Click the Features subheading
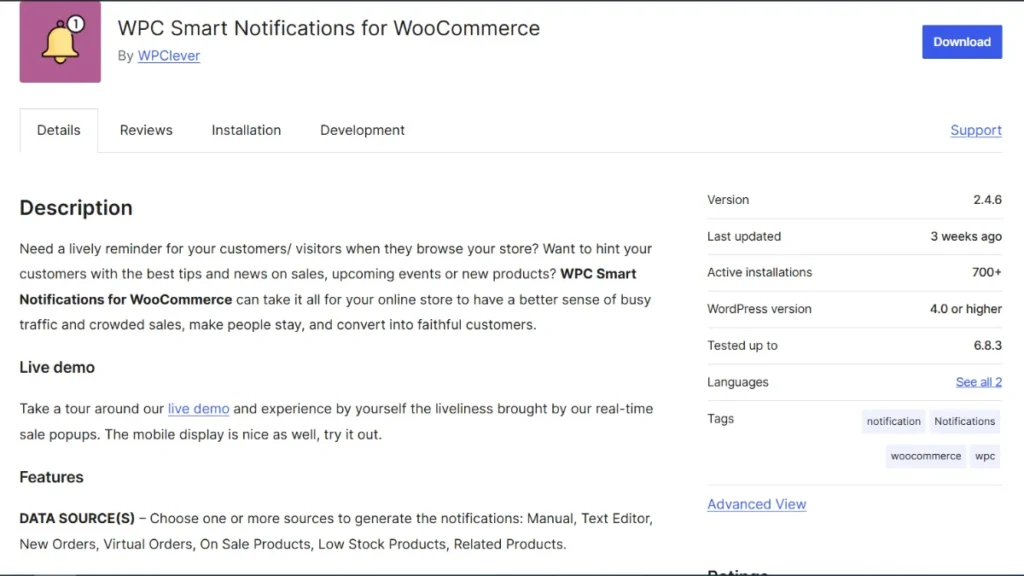This screenshot has height=576, width=1024. click(x=51, y=477)
